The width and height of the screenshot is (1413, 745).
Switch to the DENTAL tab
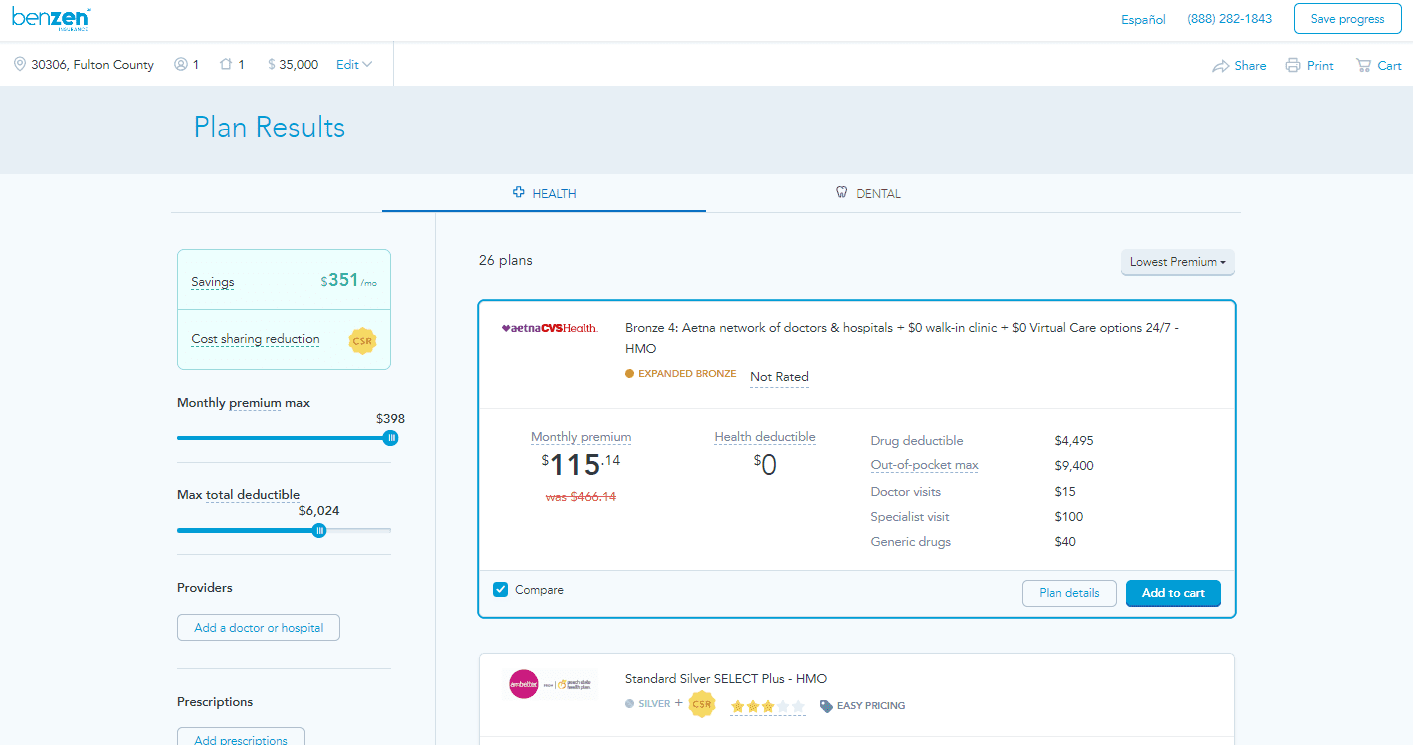[868, 193]
